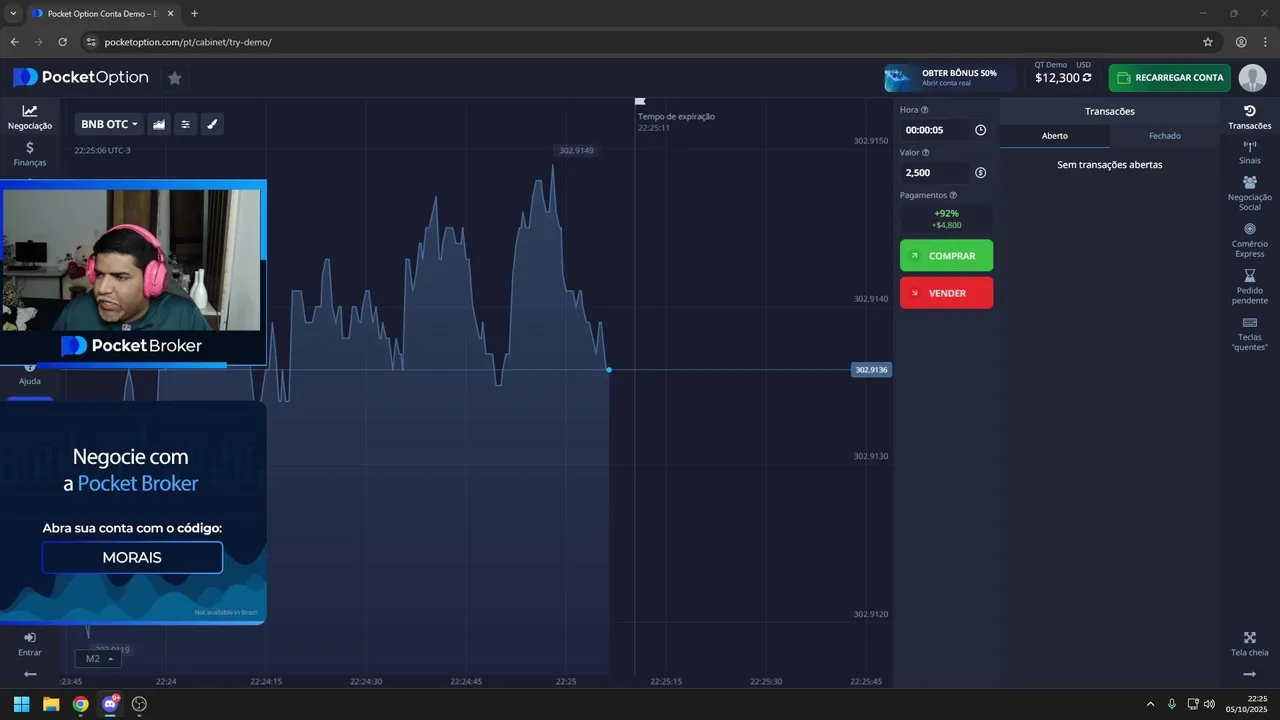Open Chrome profile icon
Viewport: 1280px width, 720px height.
(1241, 42)
